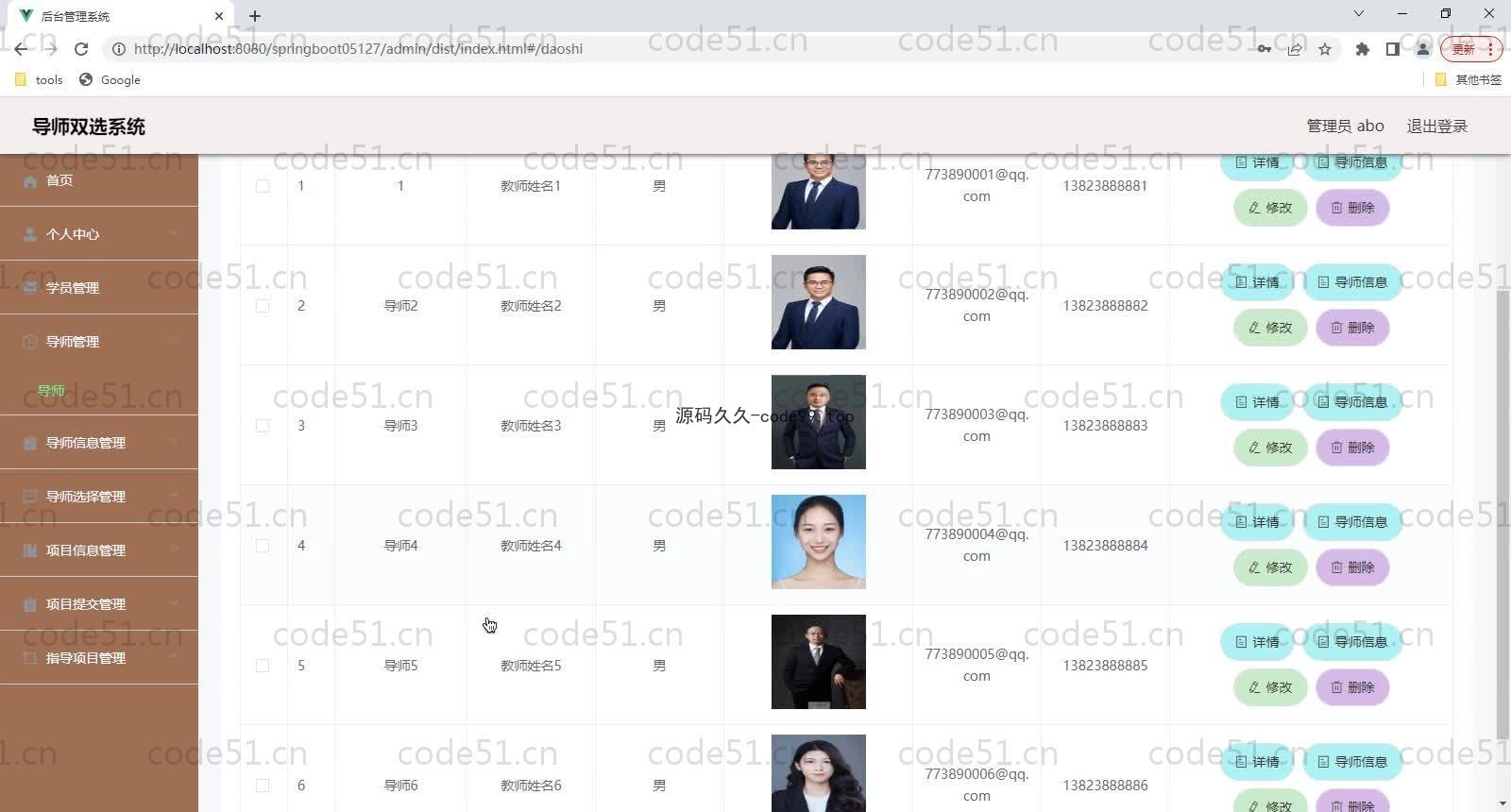Click 删除 for 教师姓名4
The image size is (1511, 812).
tap(1352, 567)
